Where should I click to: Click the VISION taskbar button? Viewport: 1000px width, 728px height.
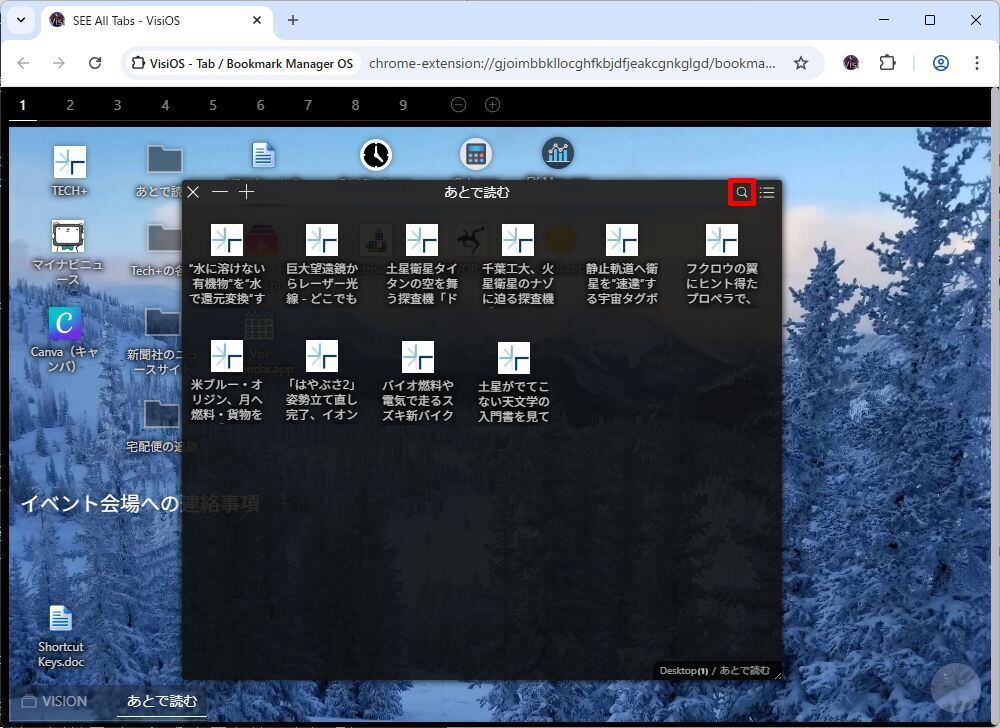point(55,701)
